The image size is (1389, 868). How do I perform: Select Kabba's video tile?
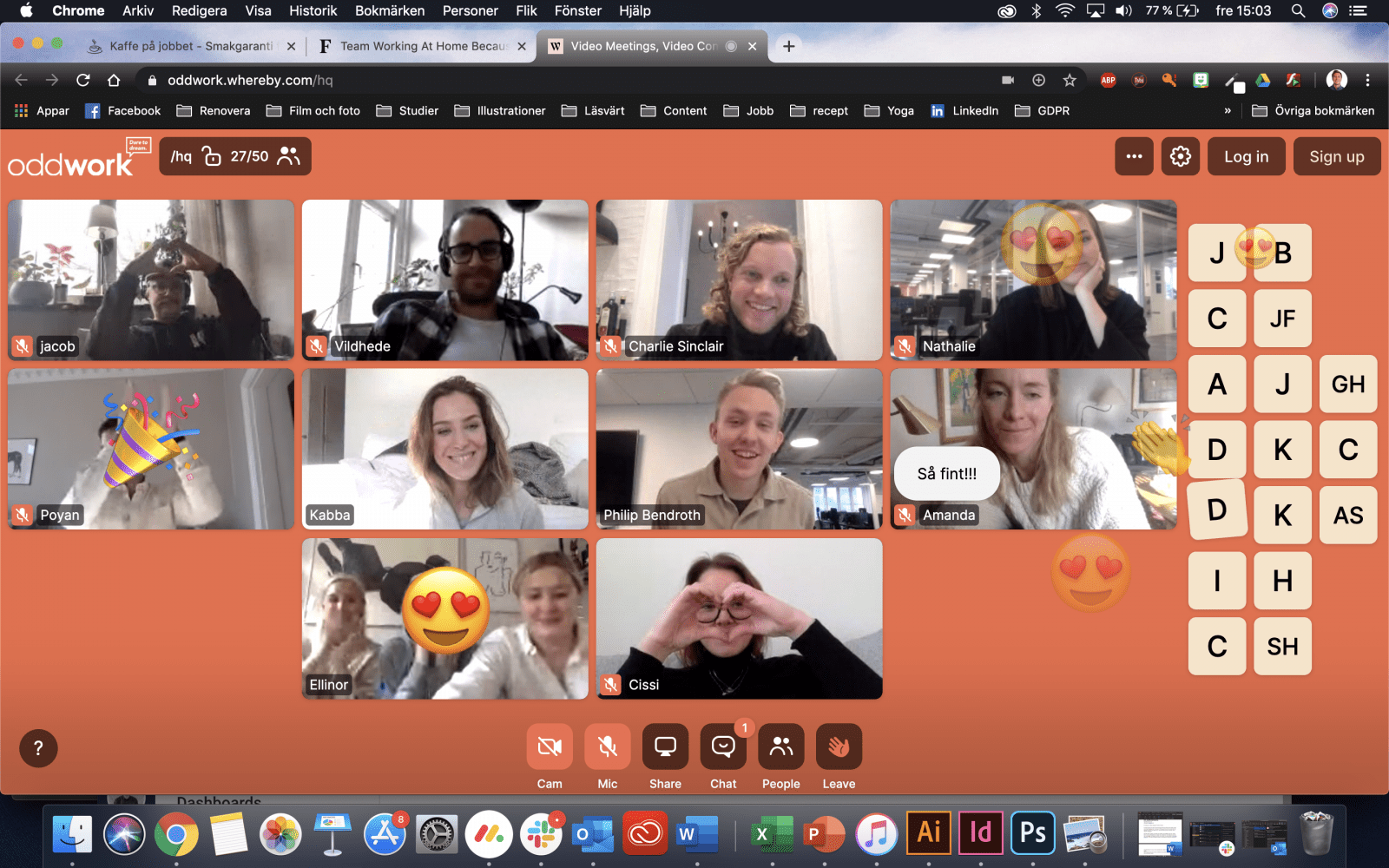[444, 449]
